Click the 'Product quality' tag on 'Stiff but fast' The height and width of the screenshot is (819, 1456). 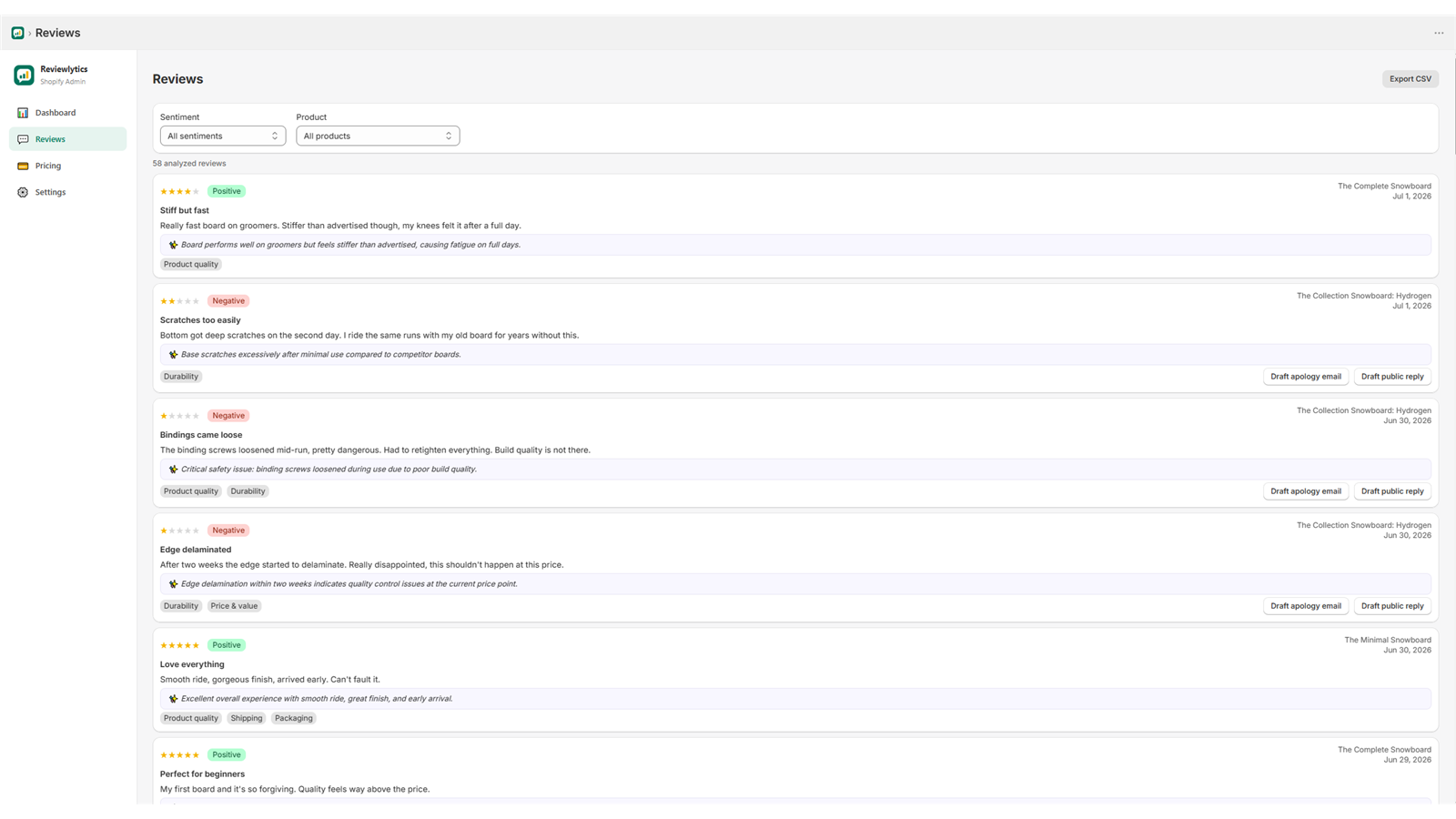coord(191,265)
